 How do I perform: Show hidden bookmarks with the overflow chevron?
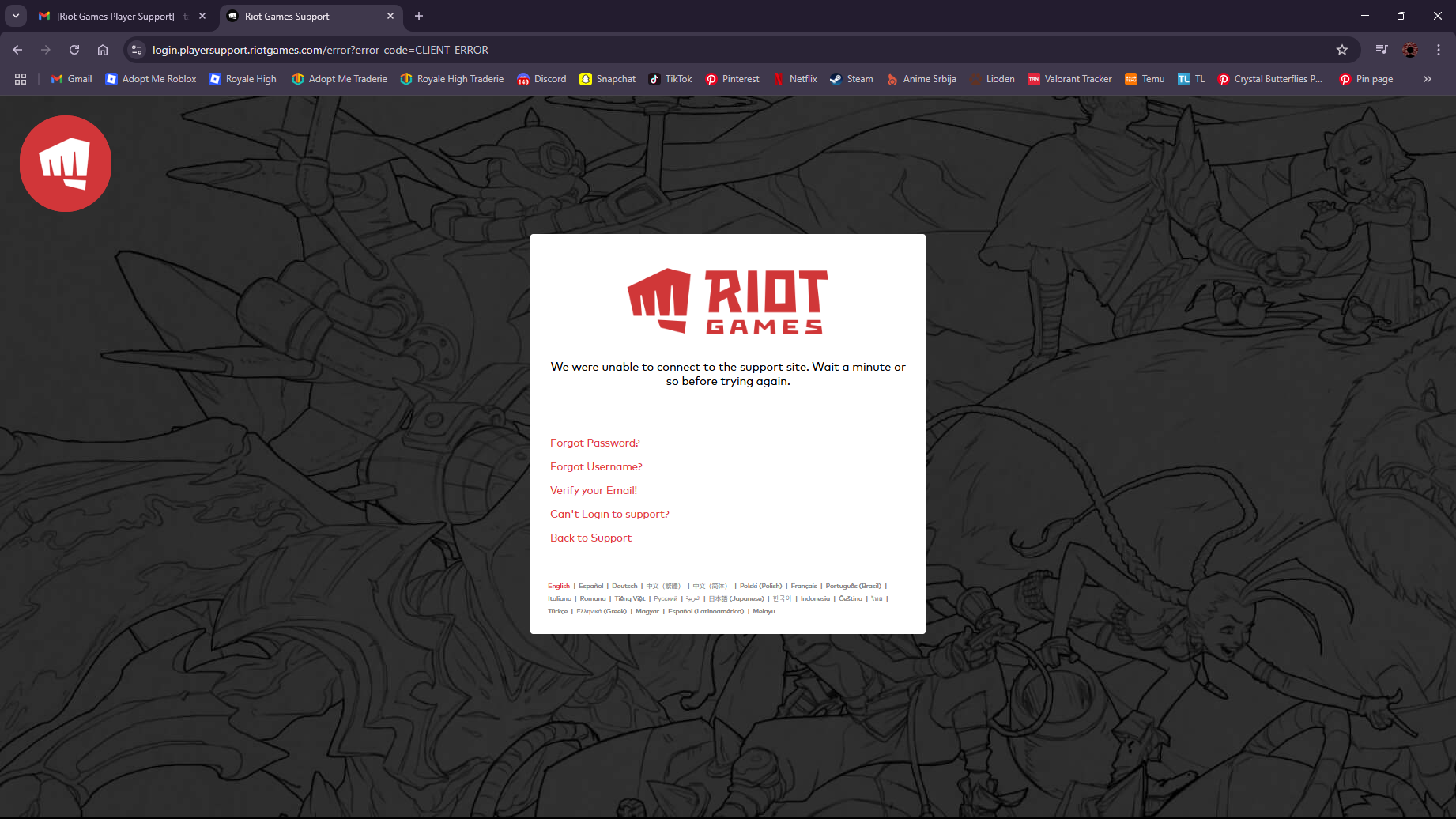pyautogui.click(x=1428, y=79)
